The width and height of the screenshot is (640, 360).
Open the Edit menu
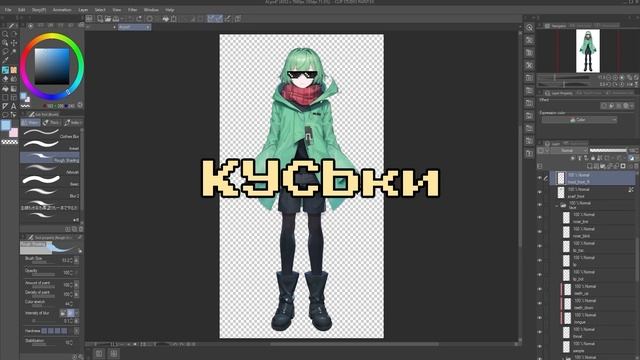click(x=21, y=10)
